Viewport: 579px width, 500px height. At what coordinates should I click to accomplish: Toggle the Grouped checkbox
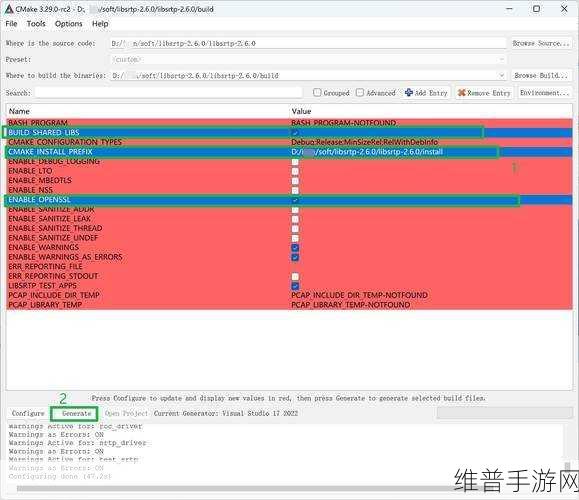pos(317,92)
